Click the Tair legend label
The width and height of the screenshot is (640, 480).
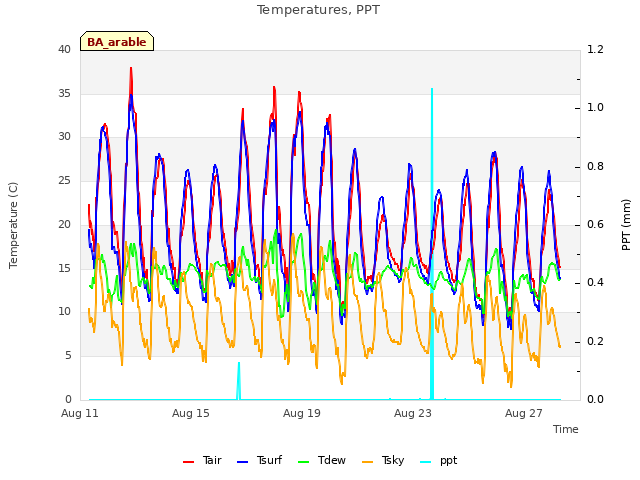(212, 460)
